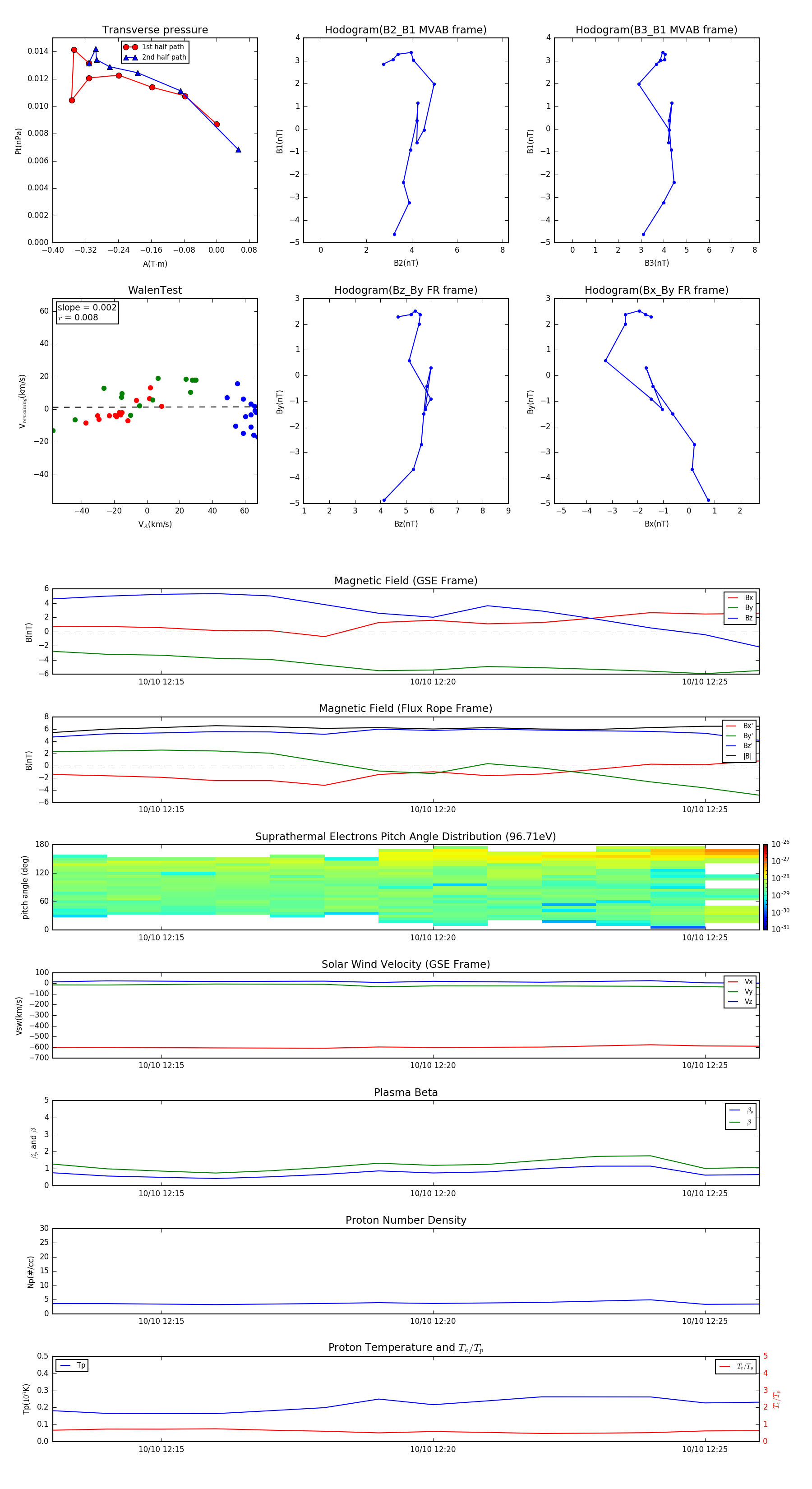Click the 'Hodogram(B3_B1 MVAB frame)' title

[x=656, y=30]
